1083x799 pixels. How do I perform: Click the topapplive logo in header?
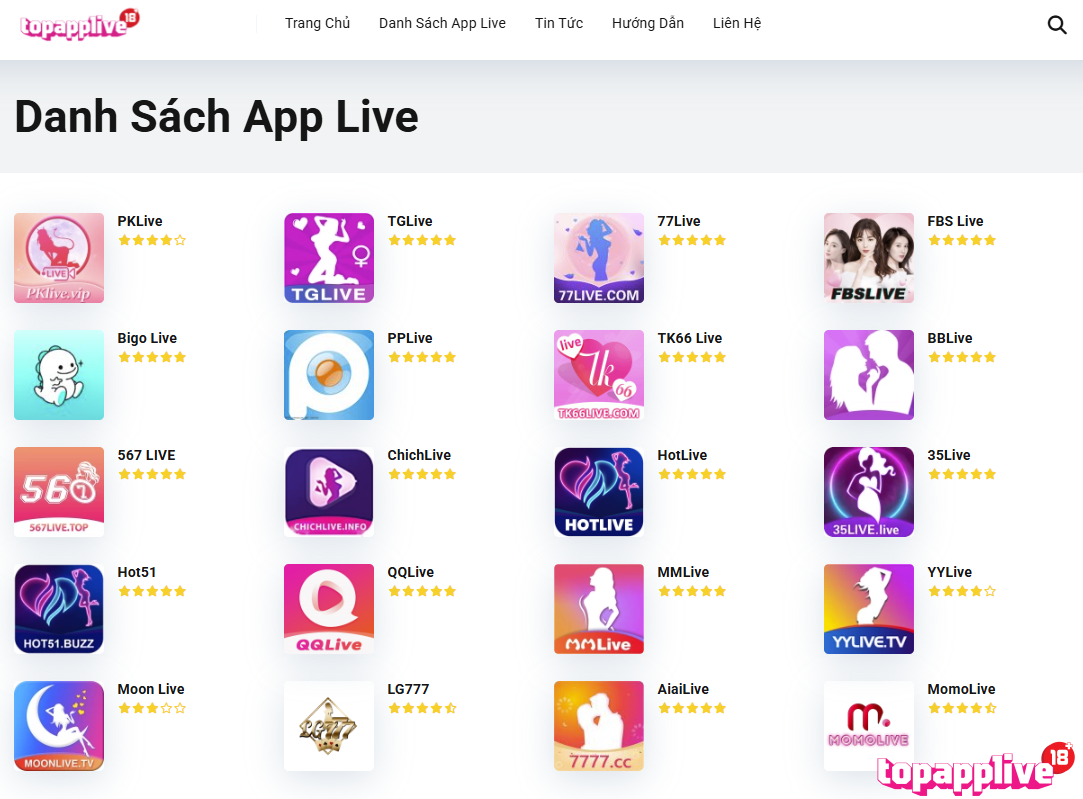point(79,24)
